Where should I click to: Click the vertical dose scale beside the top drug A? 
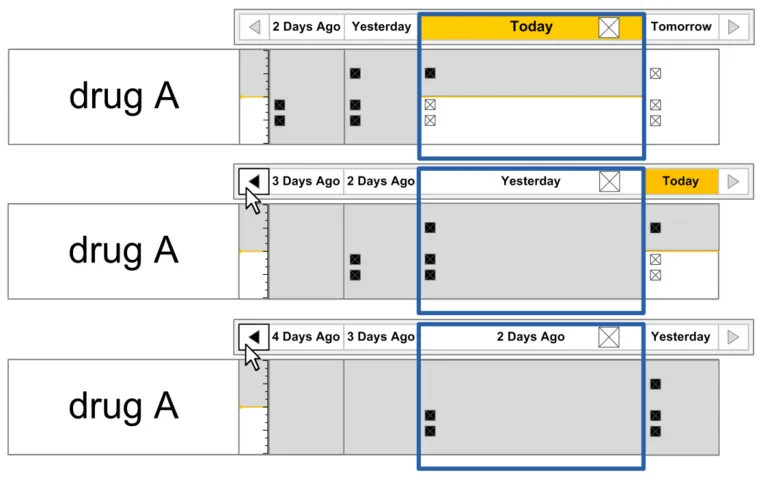[254, 96]
